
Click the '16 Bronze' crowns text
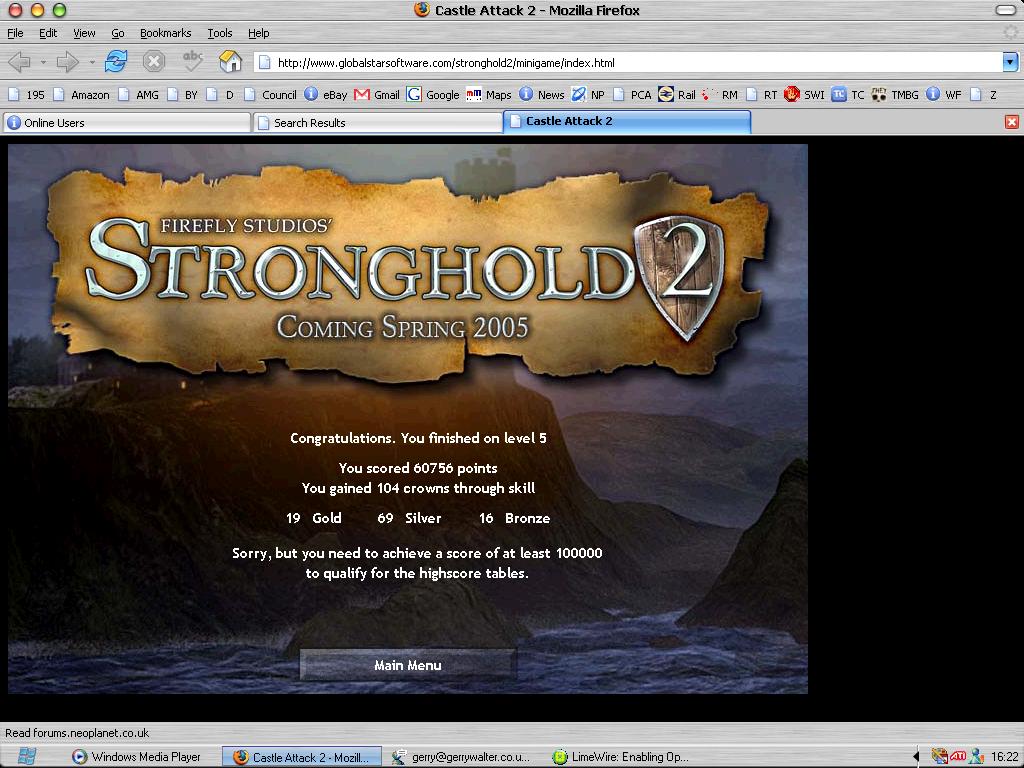515,518
